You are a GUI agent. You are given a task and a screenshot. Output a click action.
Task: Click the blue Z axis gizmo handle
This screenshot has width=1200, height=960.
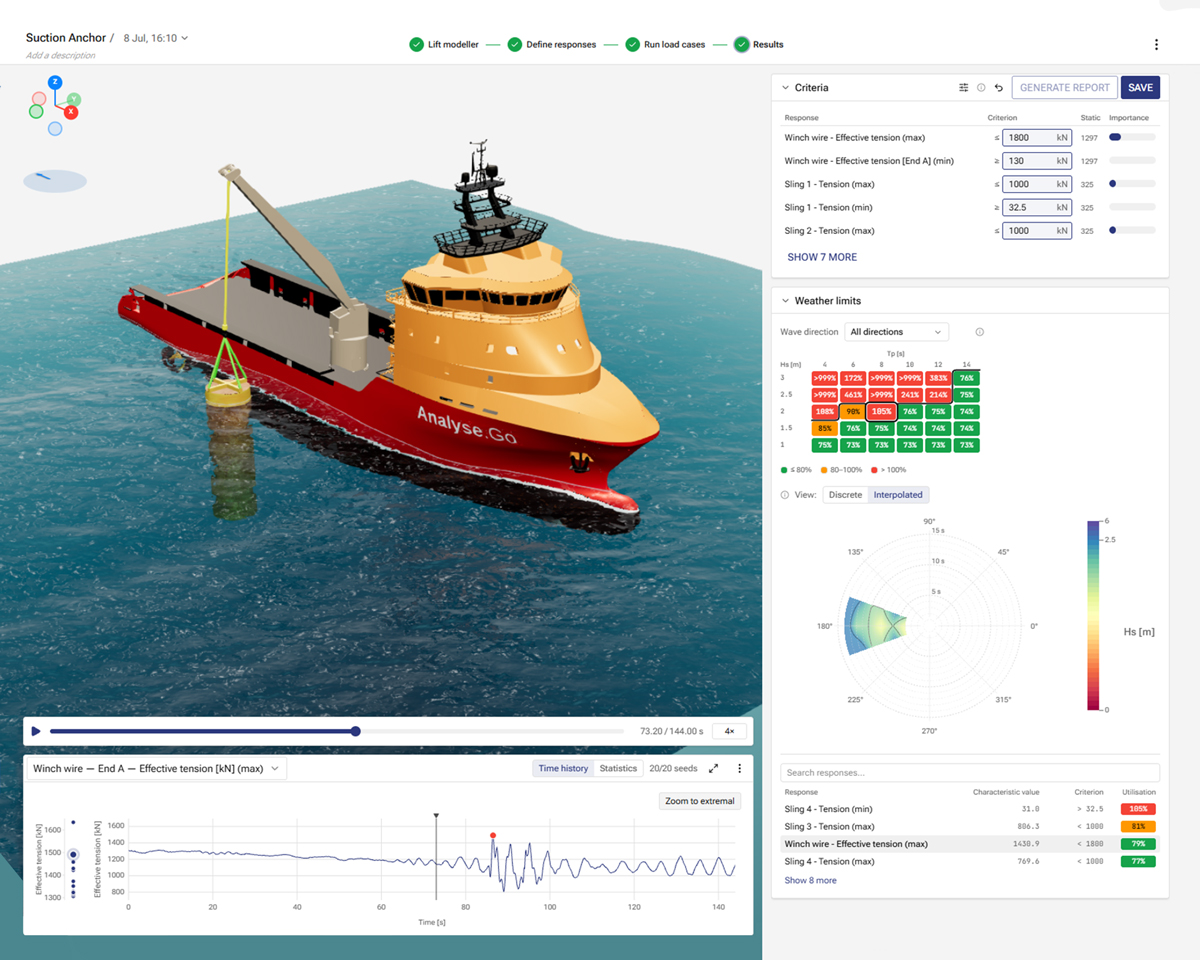(55, 82)
